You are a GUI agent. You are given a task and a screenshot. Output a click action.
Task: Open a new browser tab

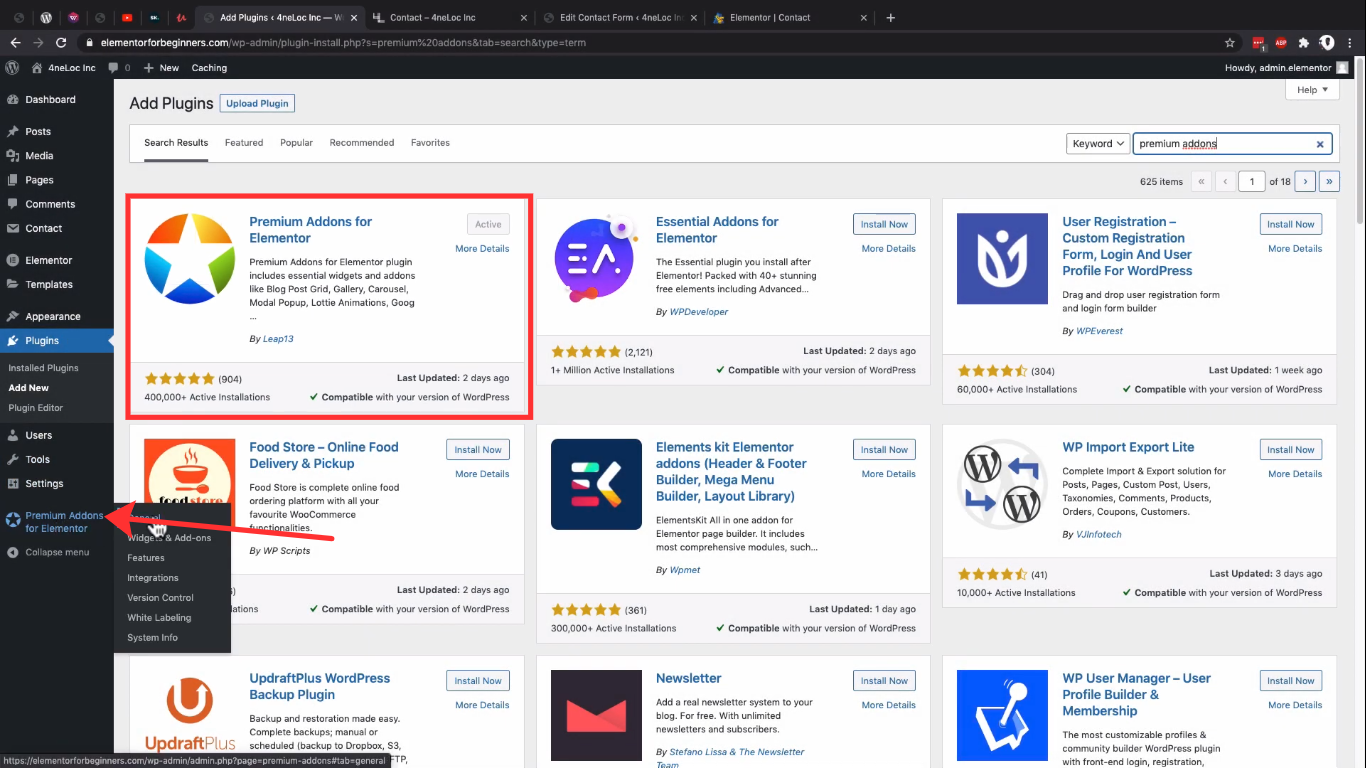pyautogui.click(x=891, y=17)
